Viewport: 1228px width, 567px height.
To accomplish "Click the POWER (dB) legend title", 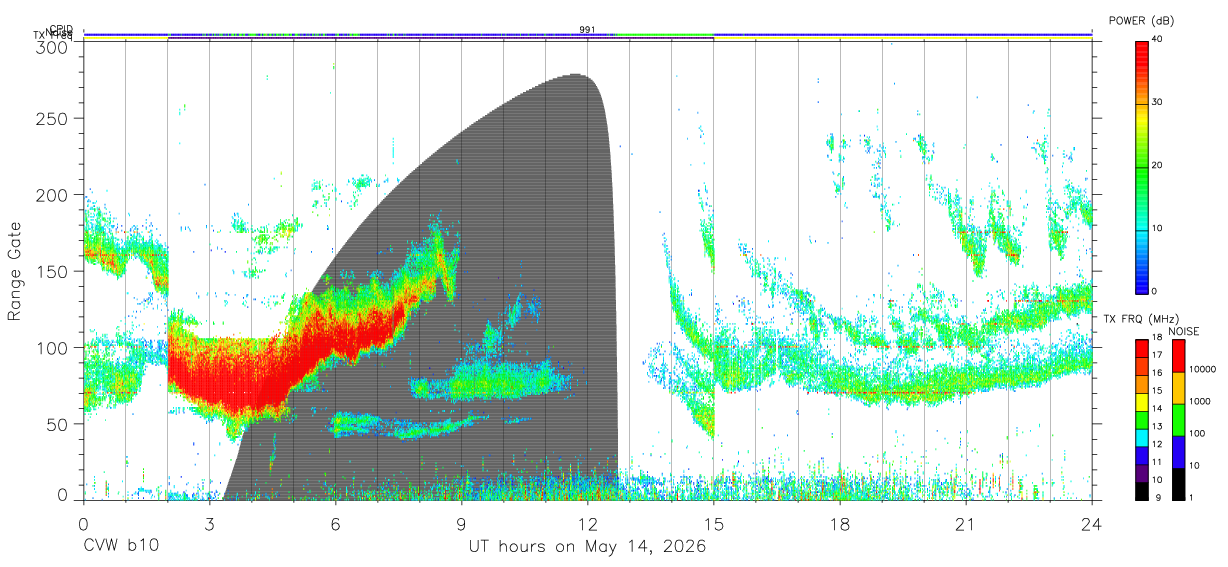I will (x=1143, y=21).
